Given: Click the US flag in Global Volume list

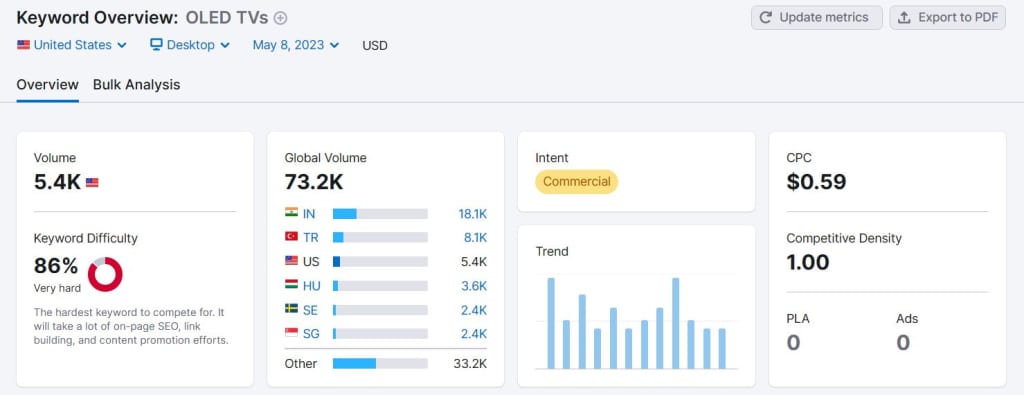Looking at the screenshot, I should pos(291,261).
